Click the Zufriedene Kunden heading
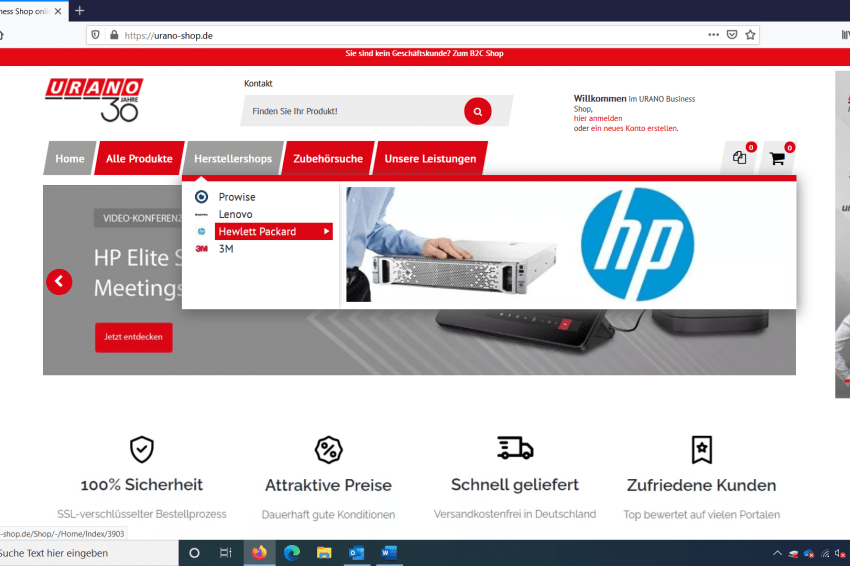 (x=701, y=485)
